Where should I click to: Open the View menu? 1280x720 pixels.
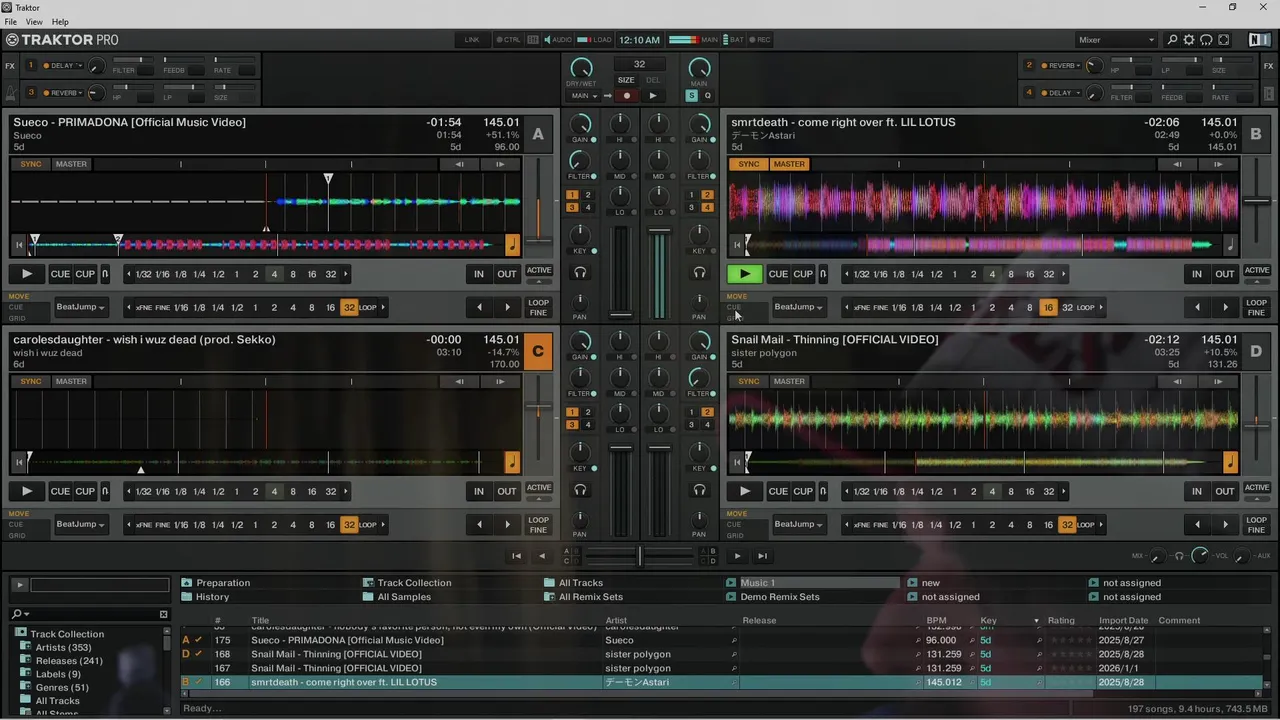click(34, 22)
